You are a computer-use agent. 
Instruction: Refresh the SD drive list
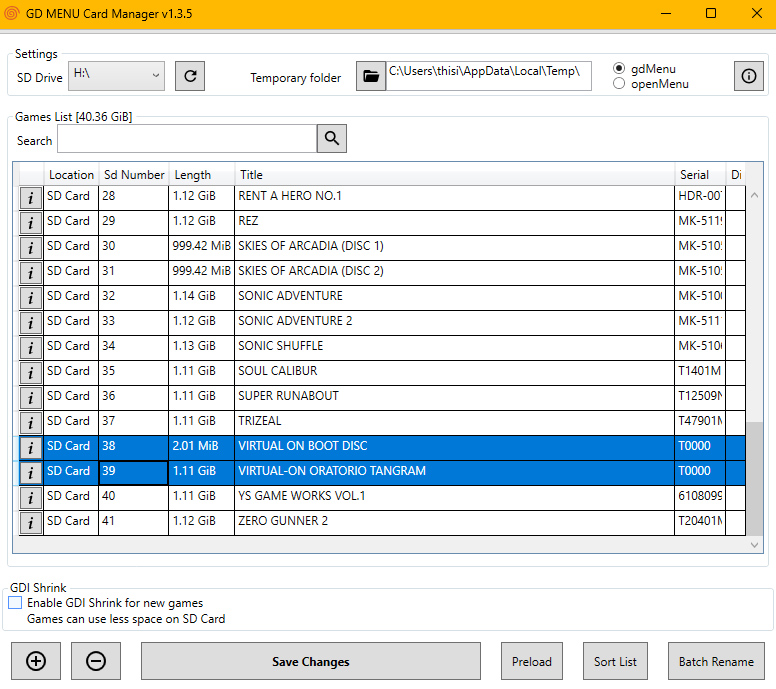coord(190,76)
